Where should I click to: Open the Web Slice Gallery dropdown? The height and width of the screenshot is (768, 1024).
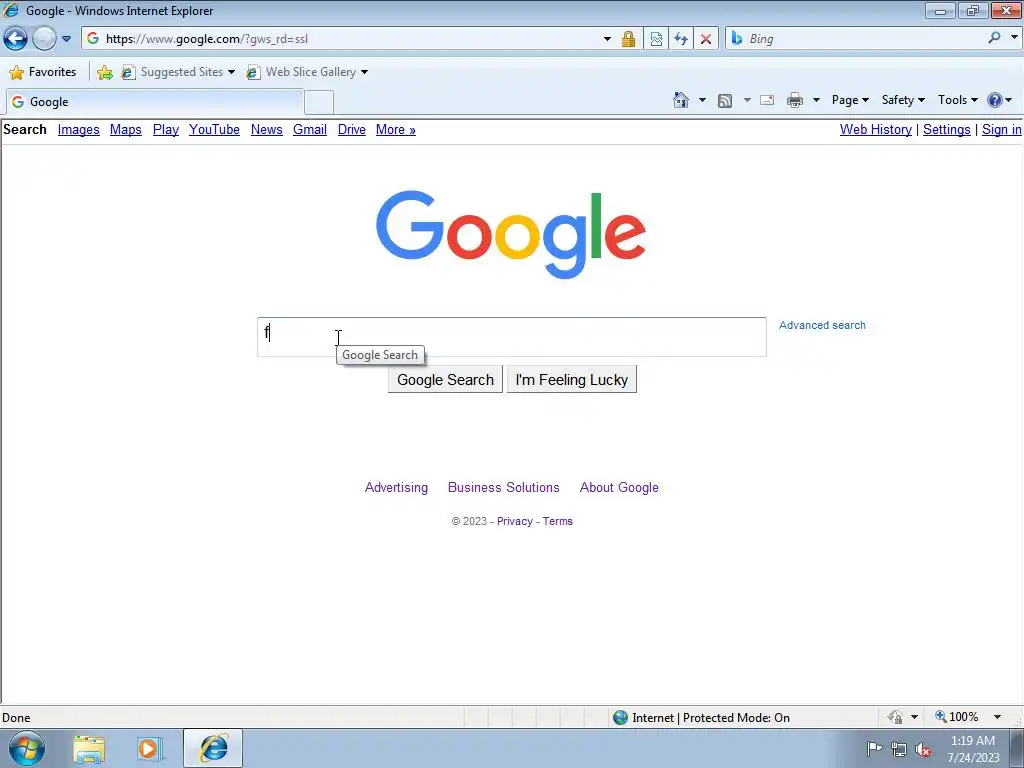point(307,72)
